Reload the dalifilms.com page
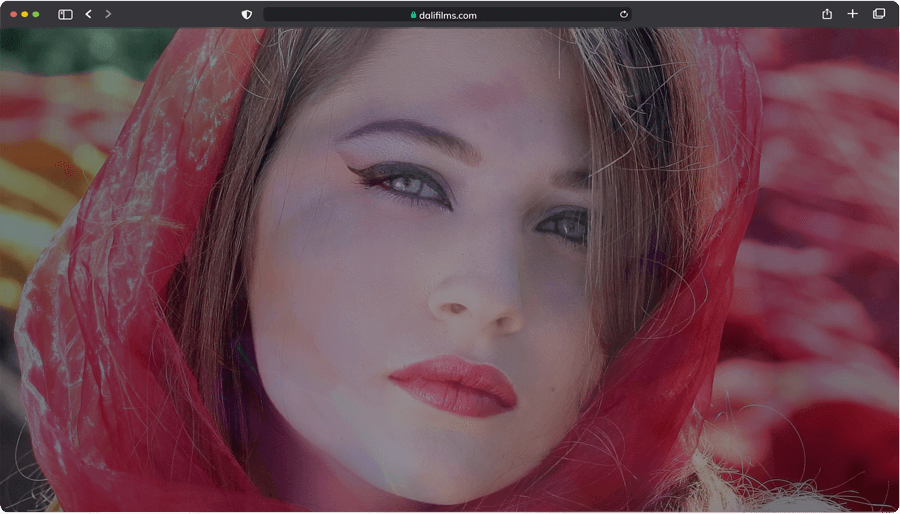Viewport: 900px width, 514px height. pos(624,14)
